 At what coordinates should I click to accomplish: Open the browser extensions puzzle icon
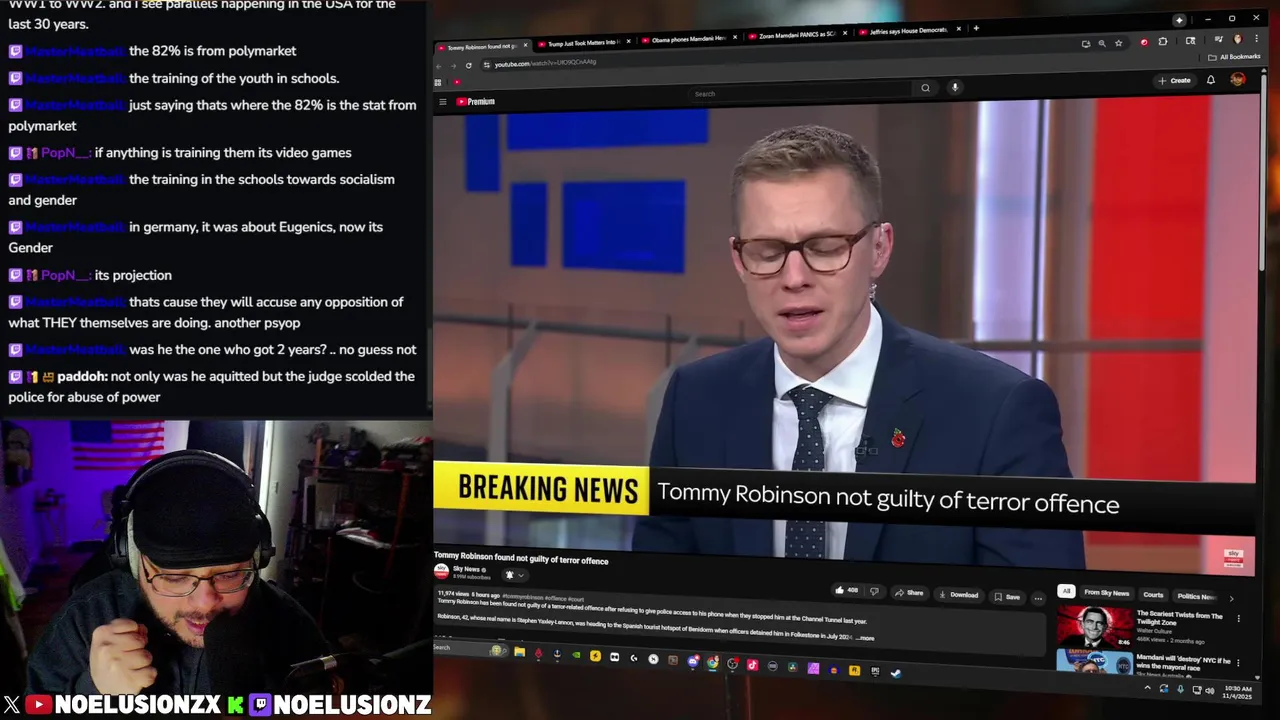click(x=1163, y=42)
